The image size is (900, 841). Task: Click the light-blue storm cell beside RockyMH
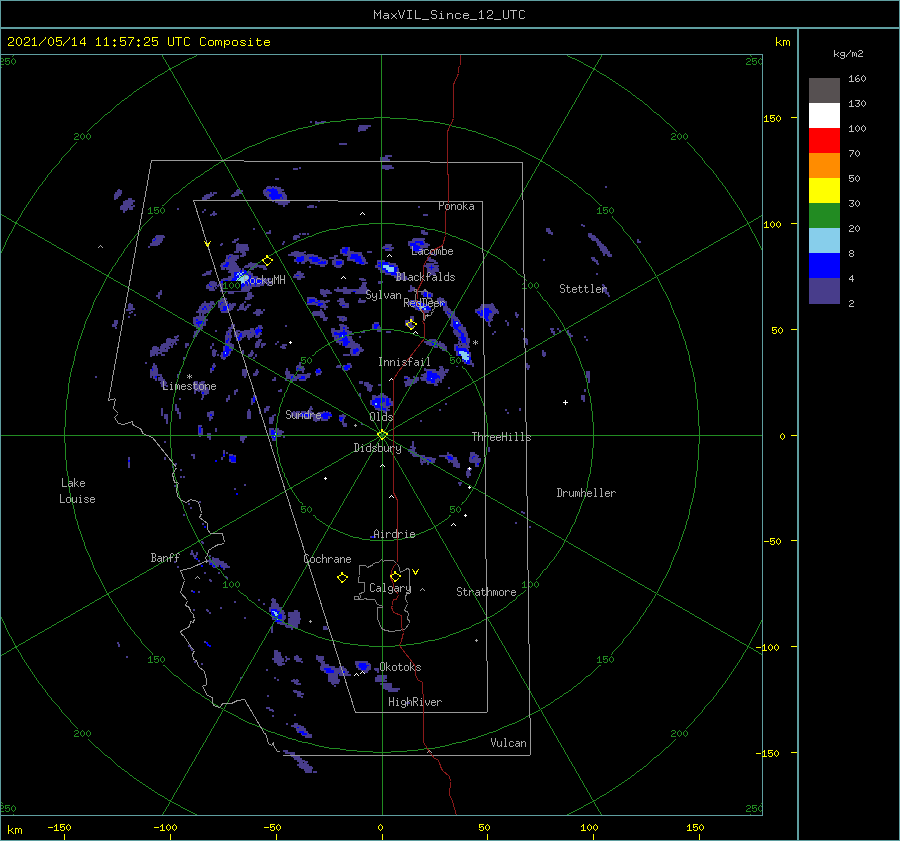[243, 278]
